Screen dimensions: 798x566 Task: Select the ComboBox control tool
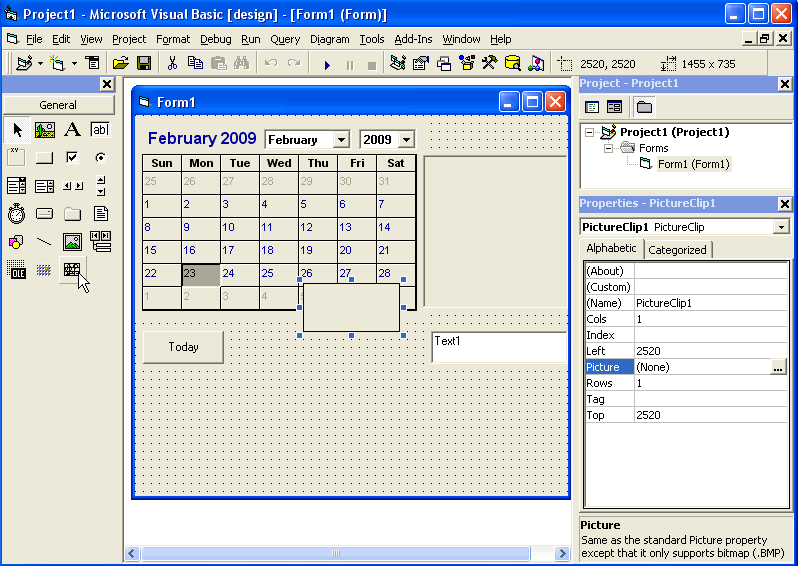(x=17, y=186)
